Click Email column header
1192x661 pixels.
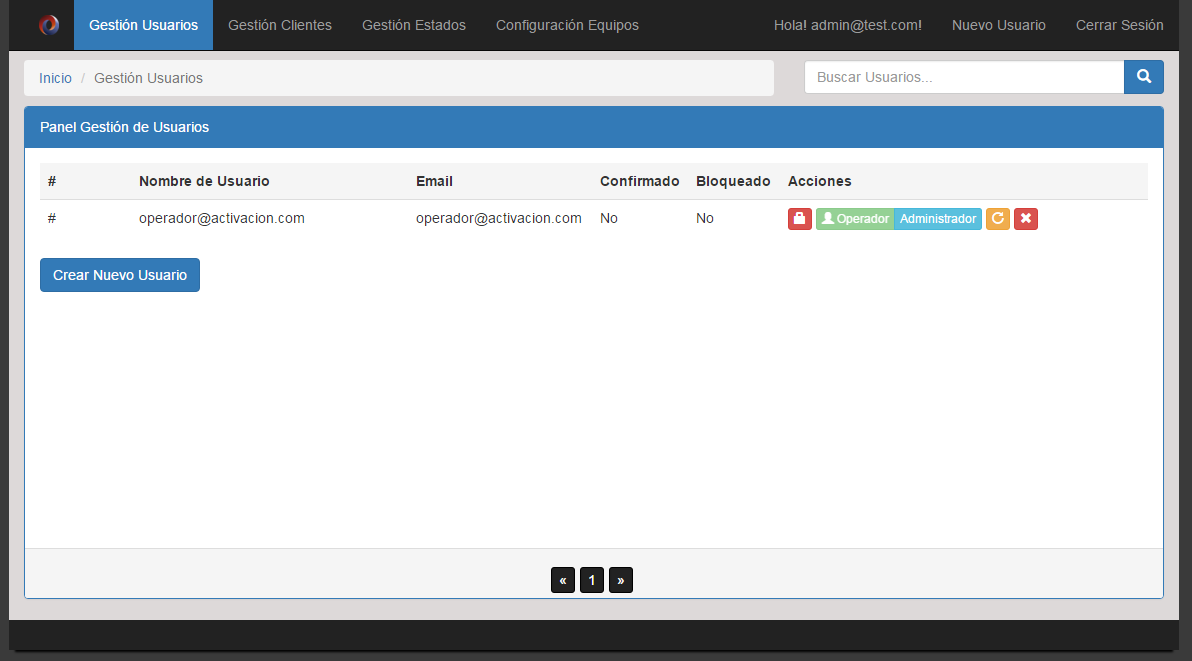pyautogui.click(x=434, y=181)
